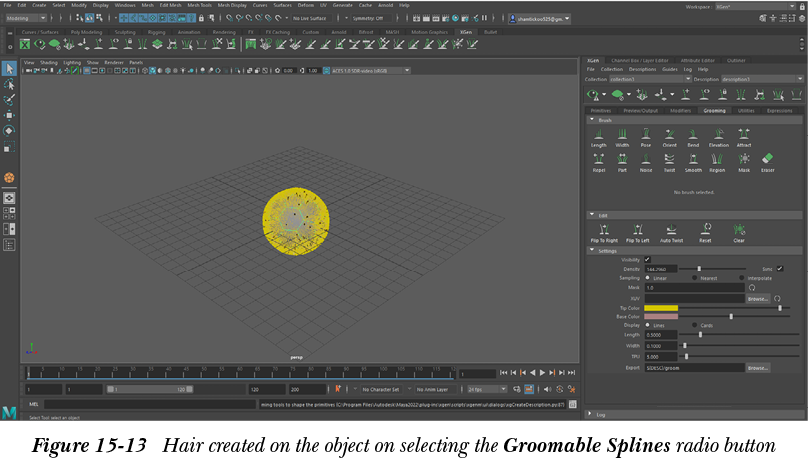The height and width of the screenshot is (467, 808).
Task: Select the Eraser brush
Action: click(x=768, y=160)
